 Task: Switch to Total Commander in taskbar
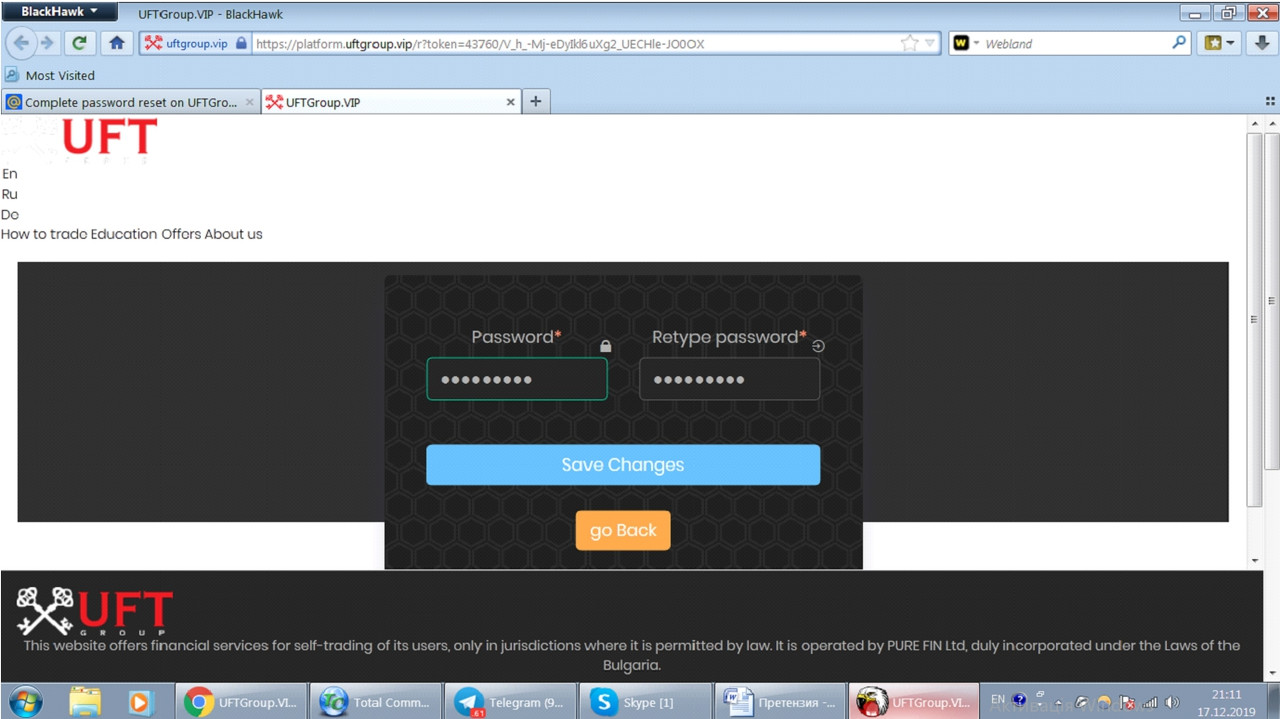tap(376, 702)
